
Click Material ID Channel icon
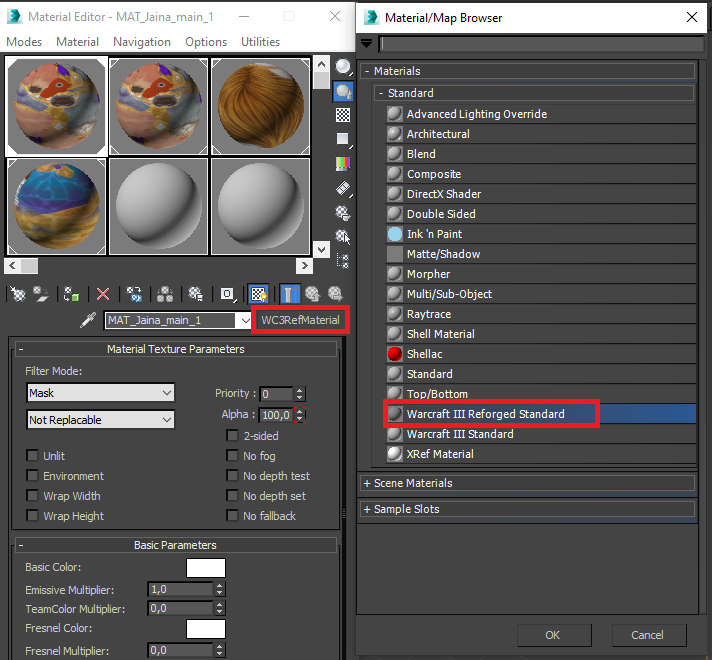pos(196,294)
